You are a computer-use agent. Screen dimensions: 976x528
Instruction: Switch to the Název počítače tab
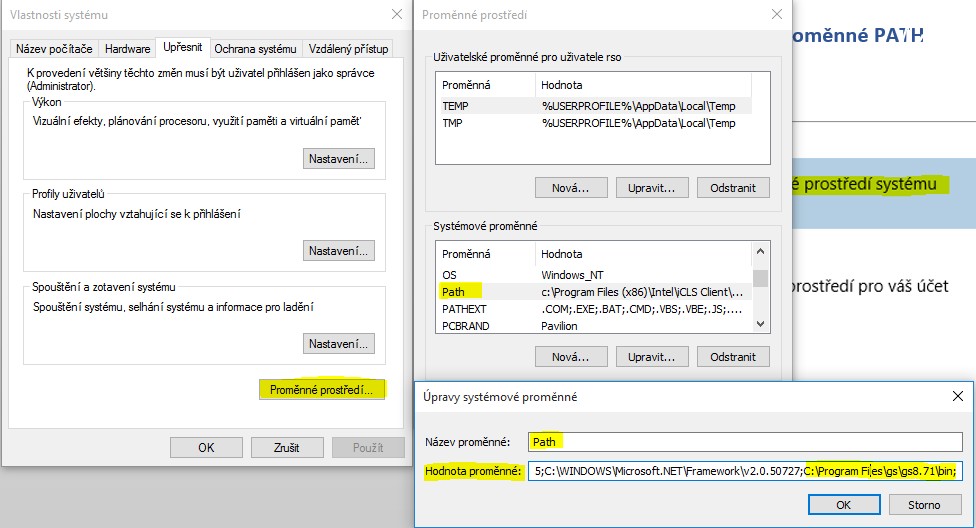point(52,49)
